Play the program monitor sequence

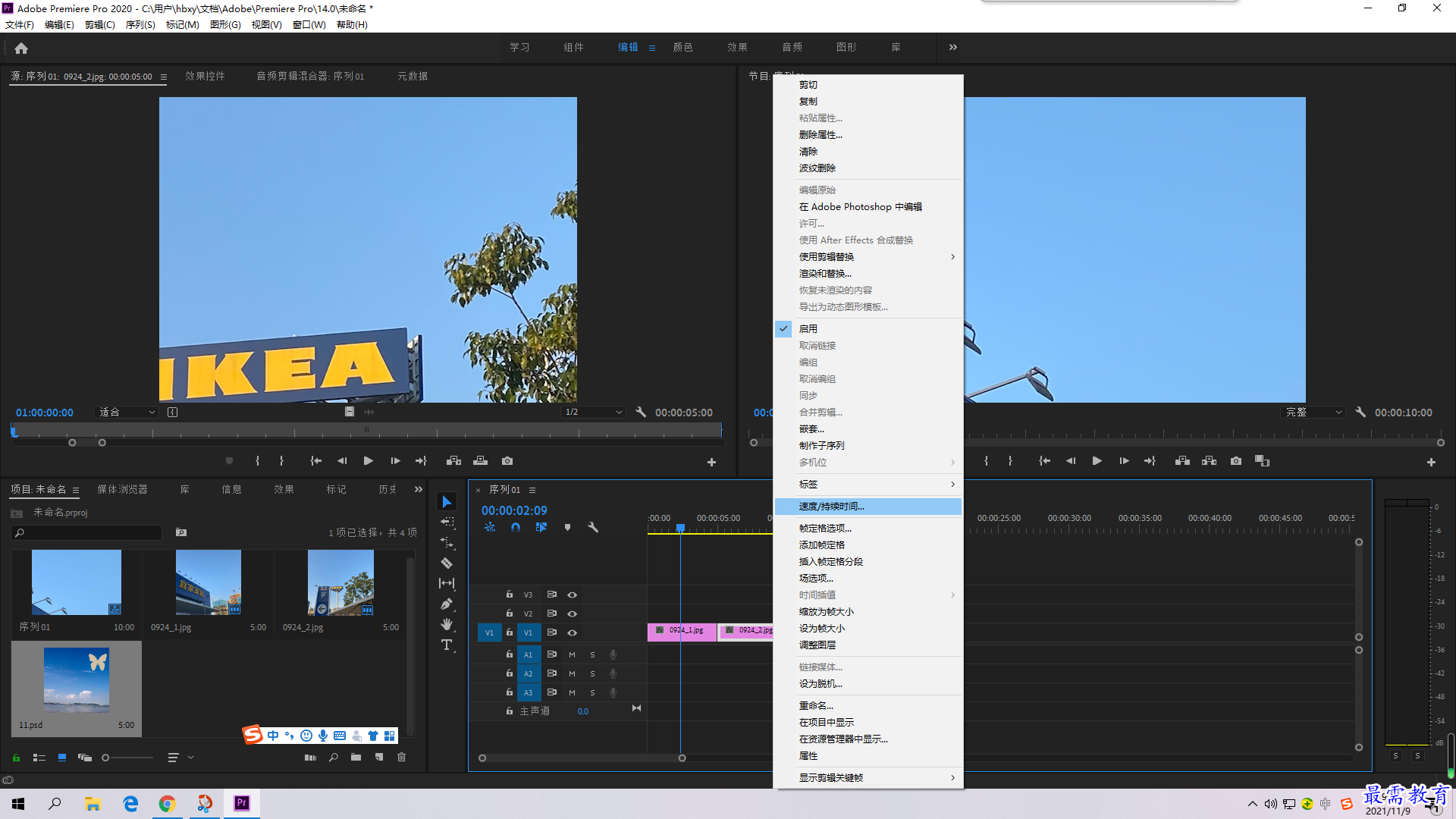point(1097,461)
